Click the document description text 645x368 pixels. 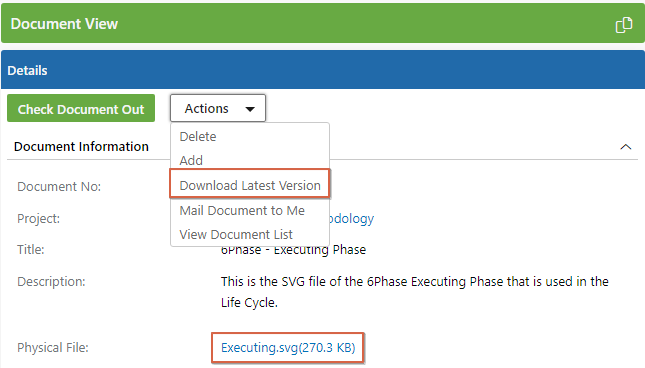pos(415,292)
